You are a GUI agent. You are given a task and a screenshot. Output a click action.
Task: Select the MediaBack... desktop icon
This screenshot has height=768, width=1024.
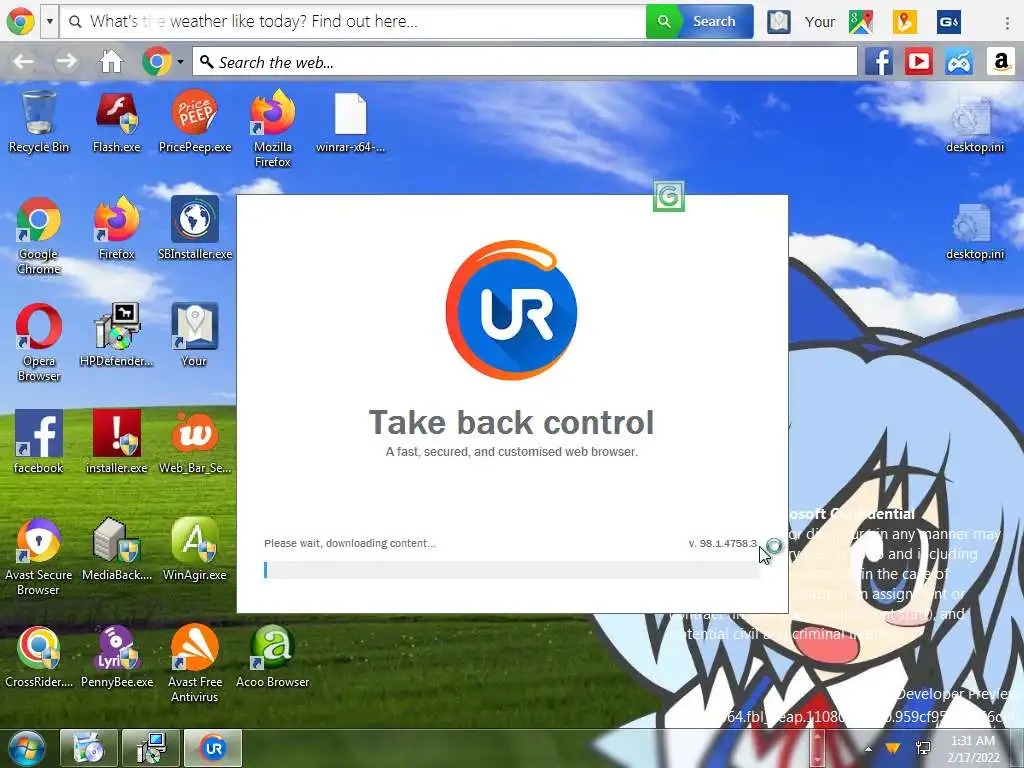coord(116,549)
